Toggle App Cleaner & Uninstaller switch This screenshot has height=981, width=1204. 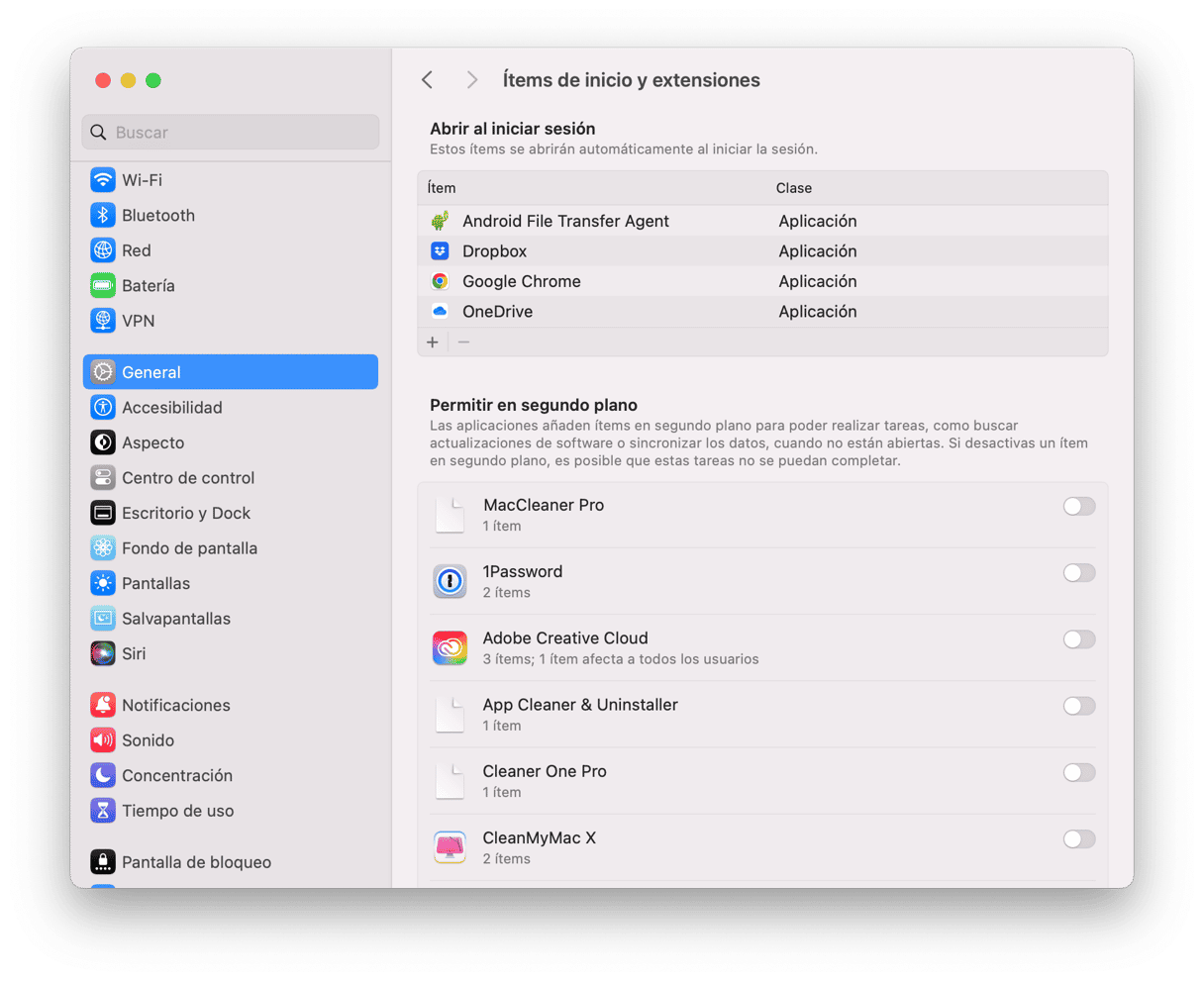click(x=1078, y=707)
